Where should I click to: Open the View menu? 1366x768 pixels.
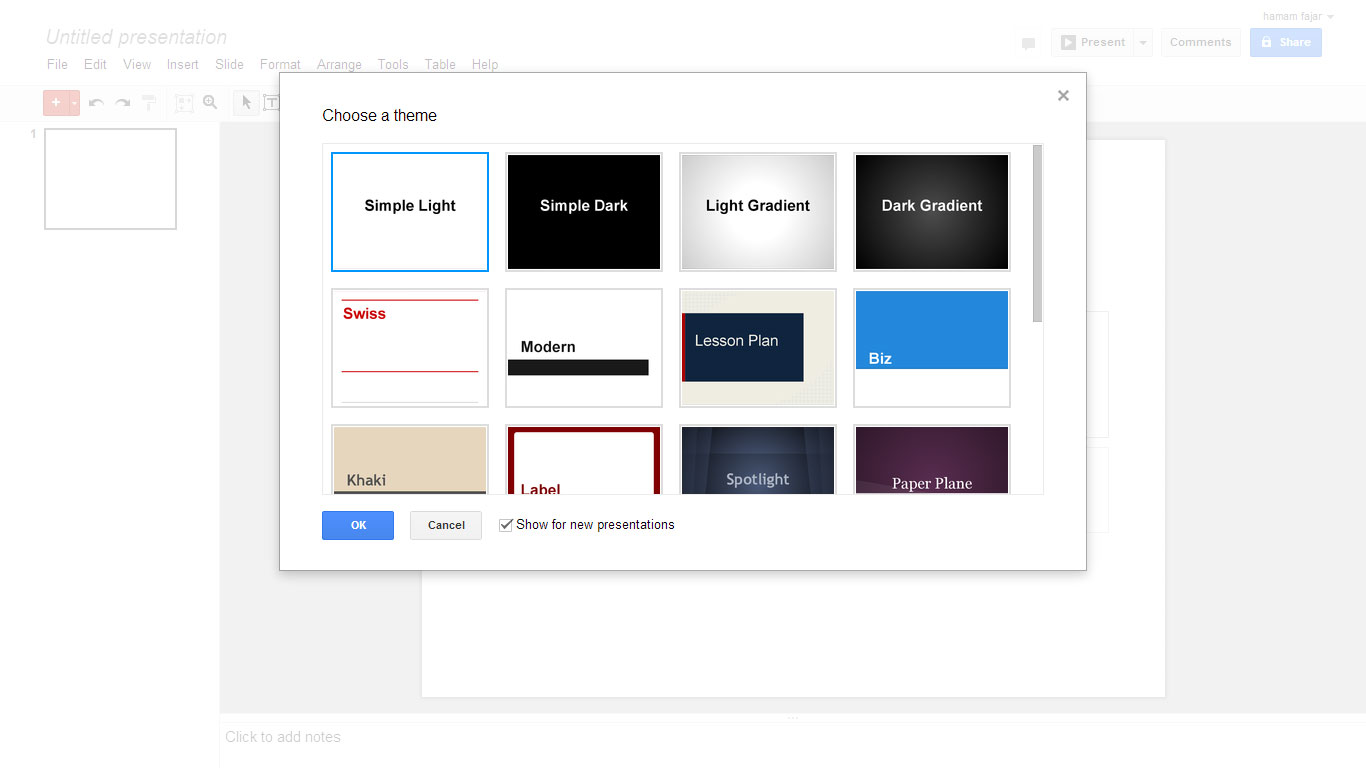point(137,64)
